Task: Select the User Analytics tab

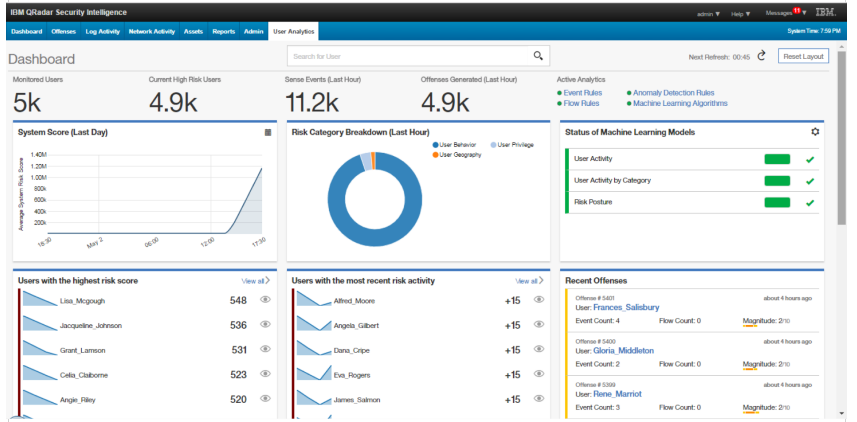Action: (x=294, y=32)
